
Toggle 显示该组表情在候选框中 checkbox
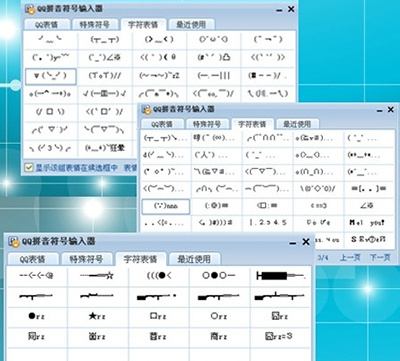coord(29,168)
